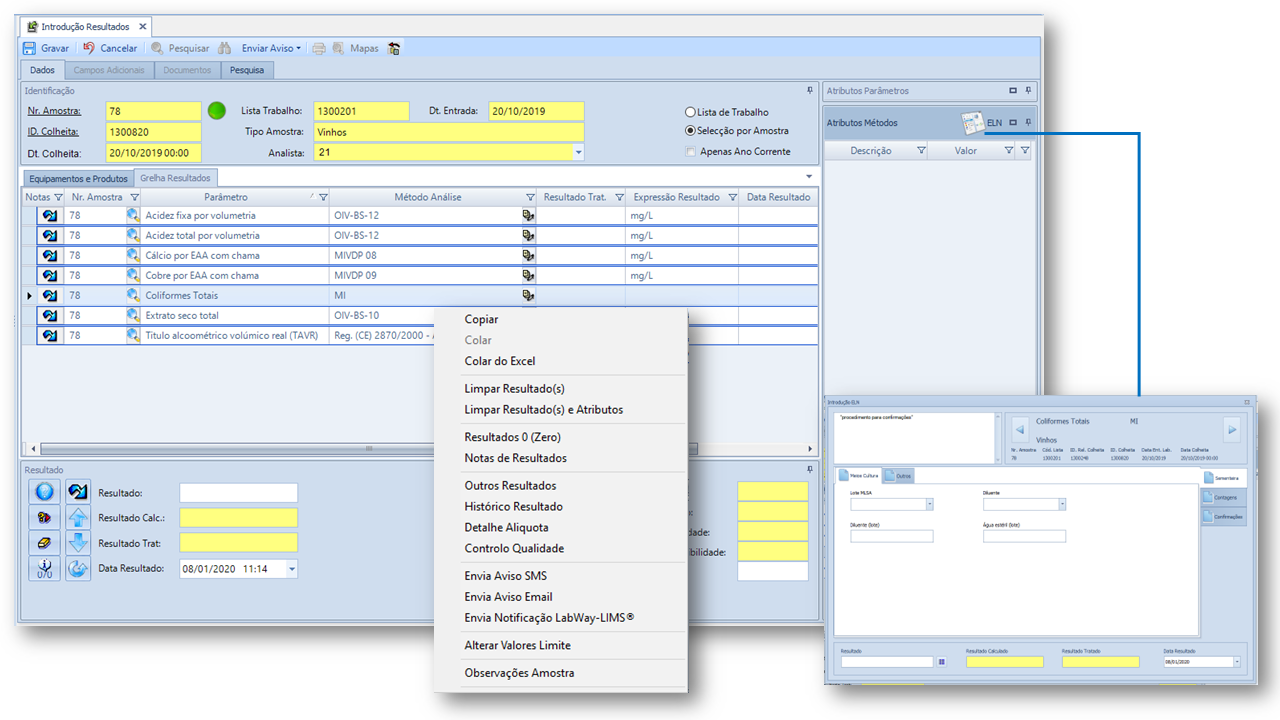Click parameter lookup icon for Coliformes Totais row
Viewport: 1280px width, 720px height.
pos(133,295)
